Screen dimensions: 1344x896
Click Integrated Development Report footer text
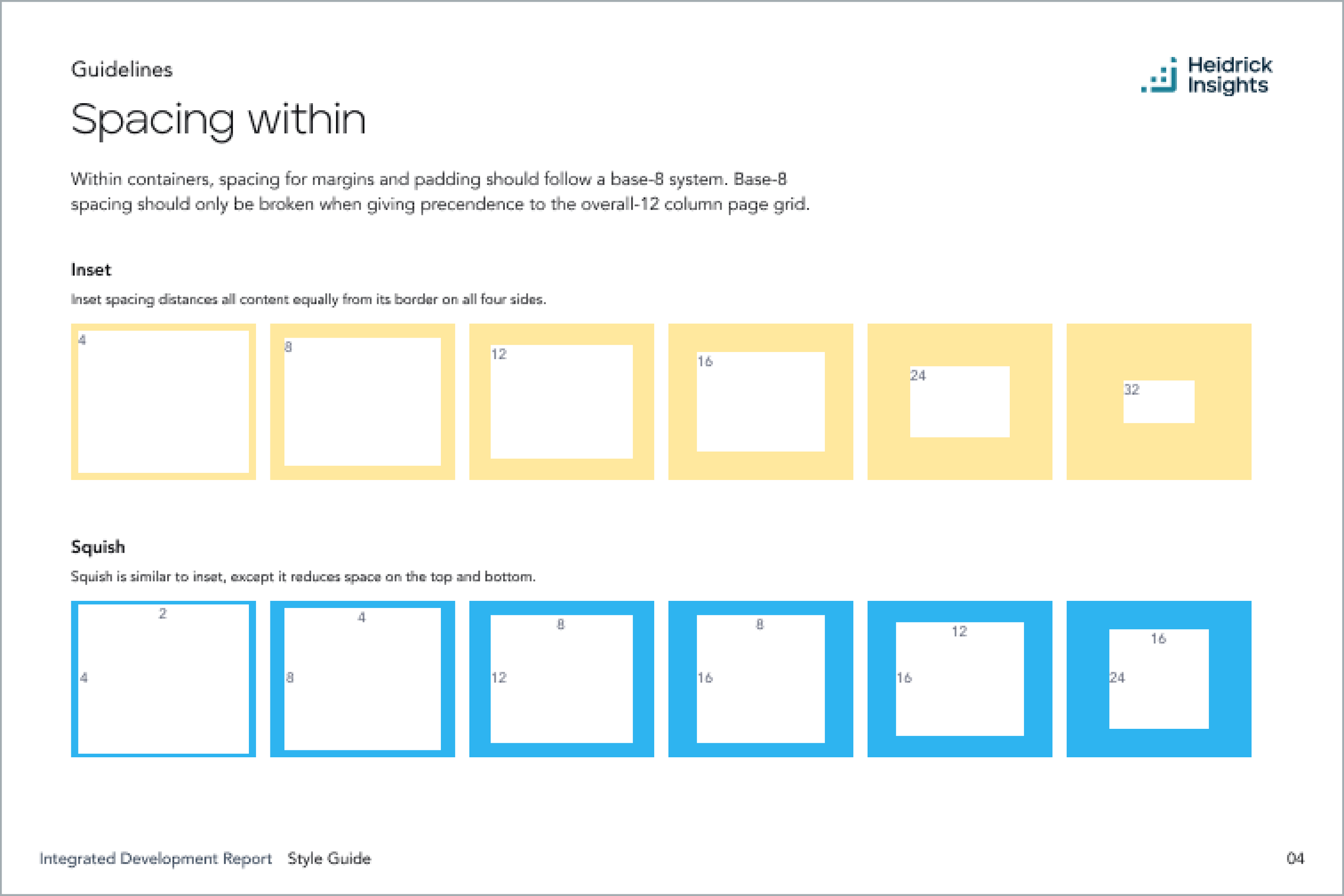coord(155,858)
